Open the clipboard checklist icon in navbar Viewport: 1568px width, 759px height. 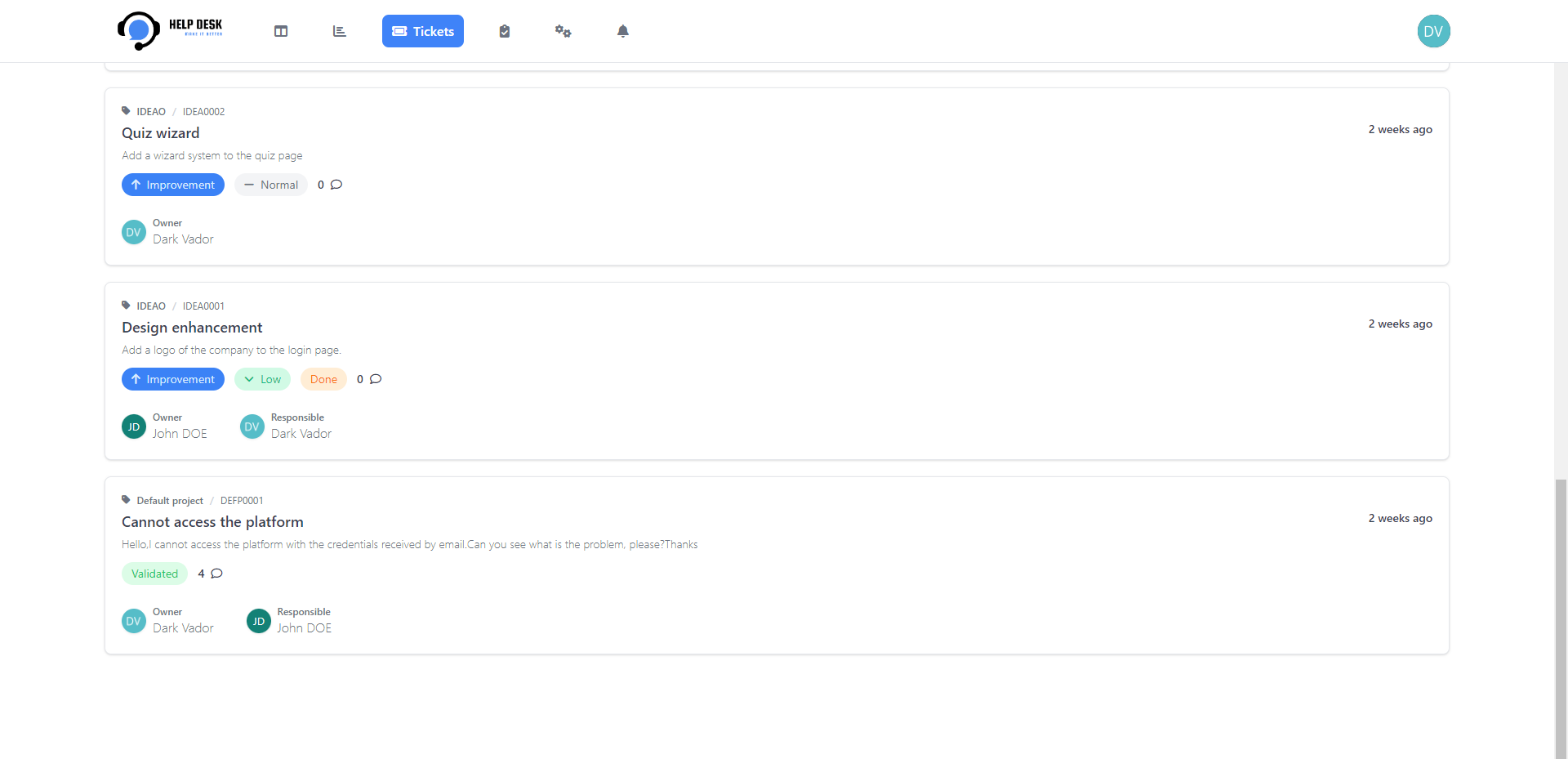click(505, 31)
